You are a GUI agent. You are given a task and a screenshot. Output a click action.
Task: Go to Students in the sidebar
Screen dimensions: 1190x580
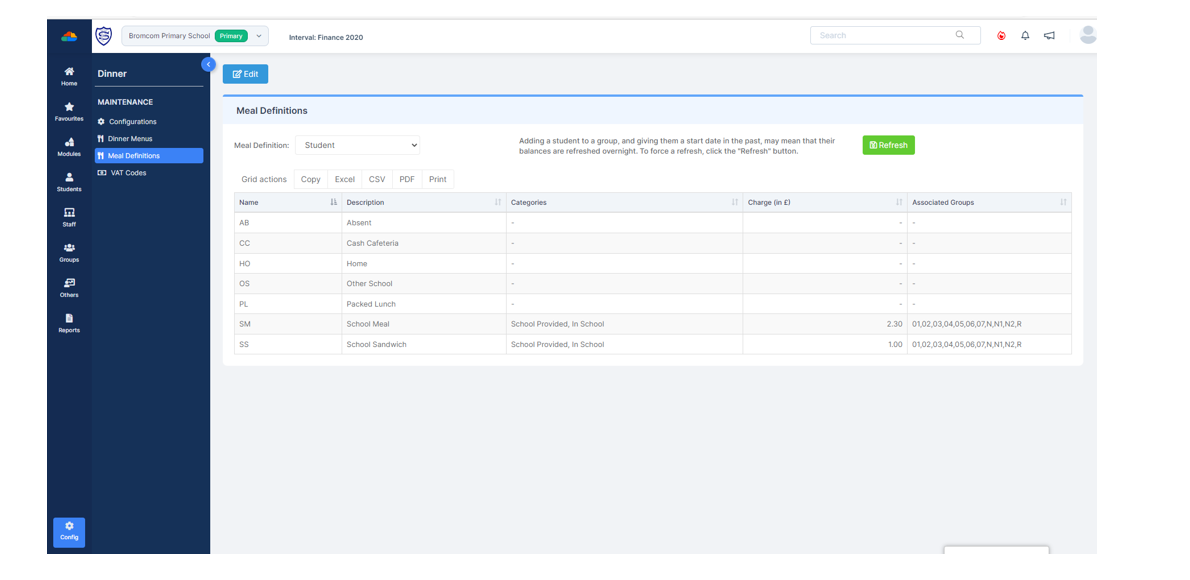(69, 182)
